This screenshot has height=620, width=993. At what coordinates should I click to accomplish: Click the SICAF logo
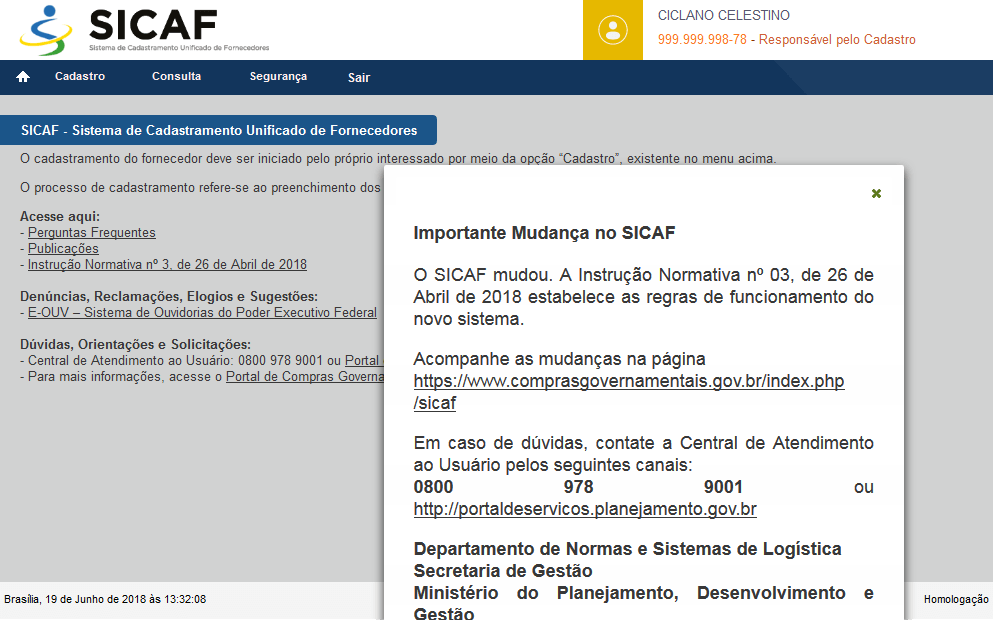coord(144,30)
